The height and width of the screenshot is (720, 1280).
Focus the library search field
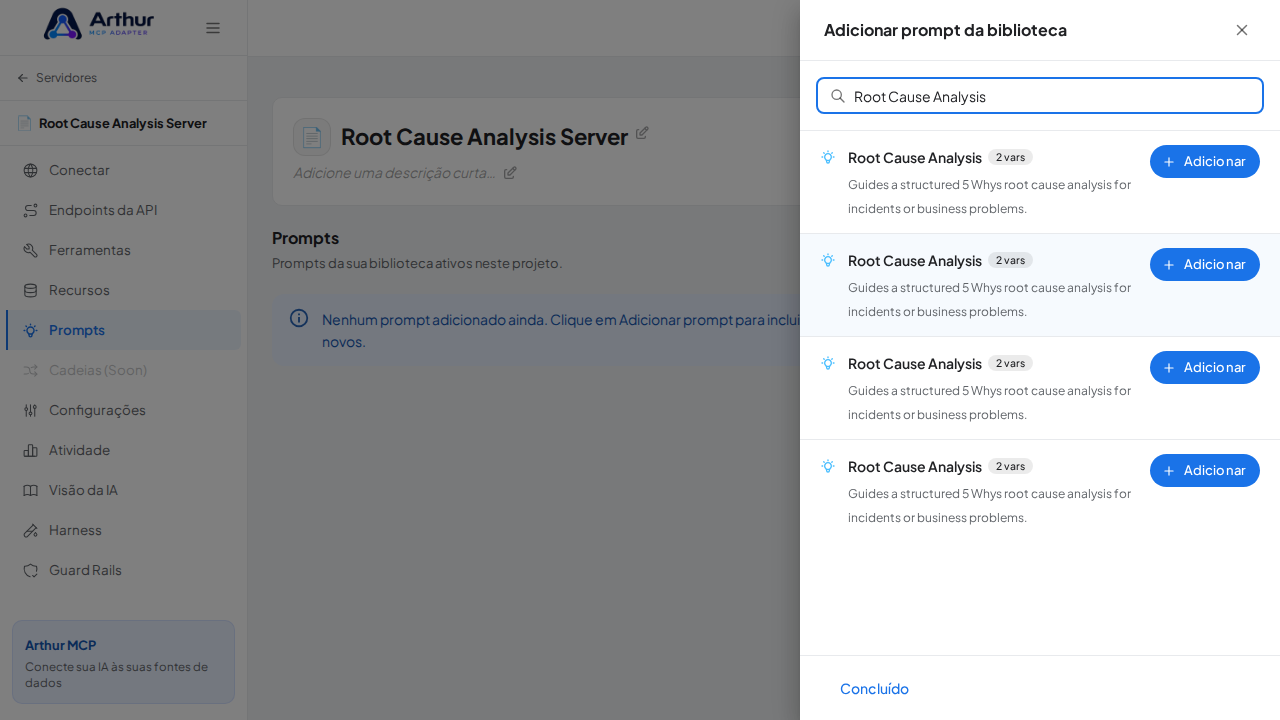[x=1040, y=96]
